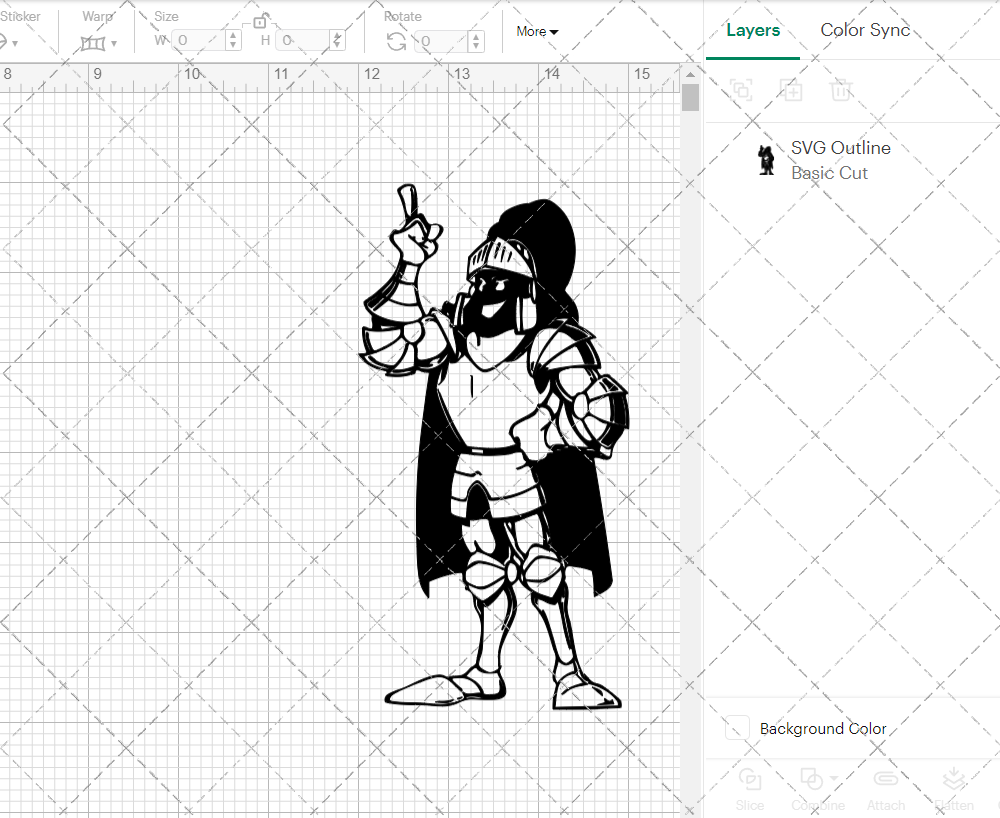Select the knight image on canvas

pyautogui.click(x=495, y=446)
